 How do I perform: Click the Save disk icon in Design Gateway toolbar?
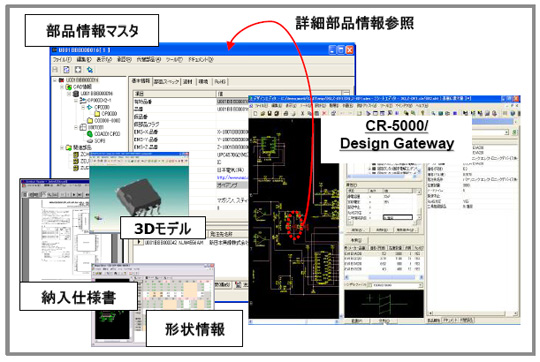tap(270, 113)
